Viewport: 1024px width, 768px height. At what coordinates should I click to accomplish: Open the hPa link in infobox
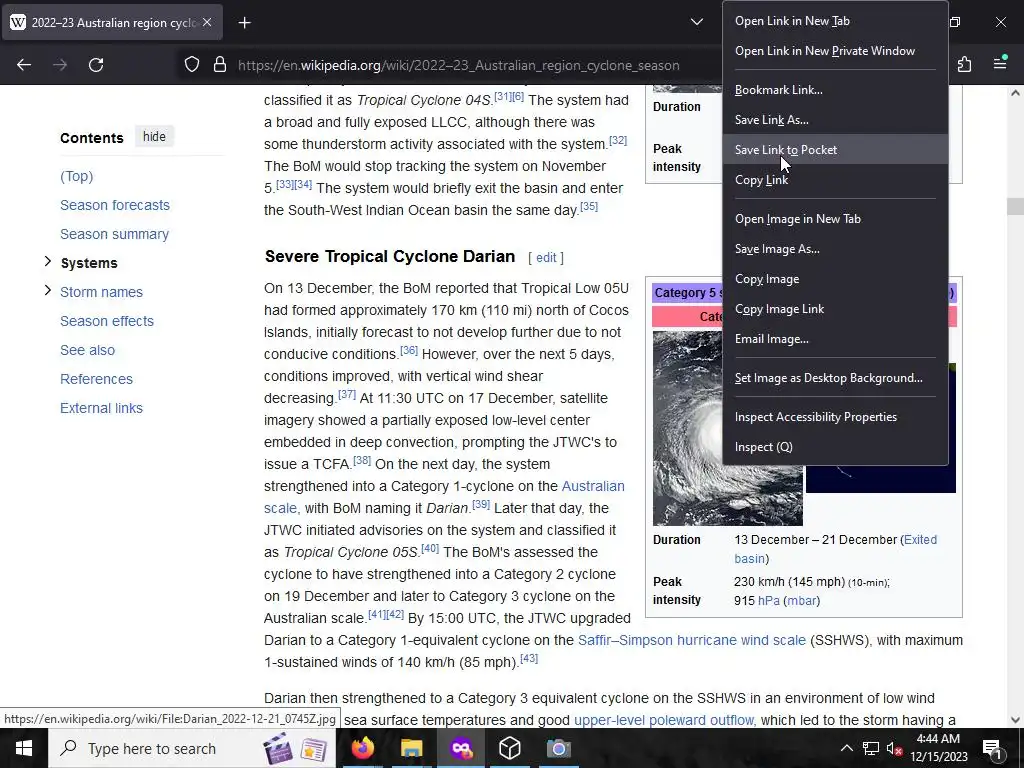coord(769,601)
